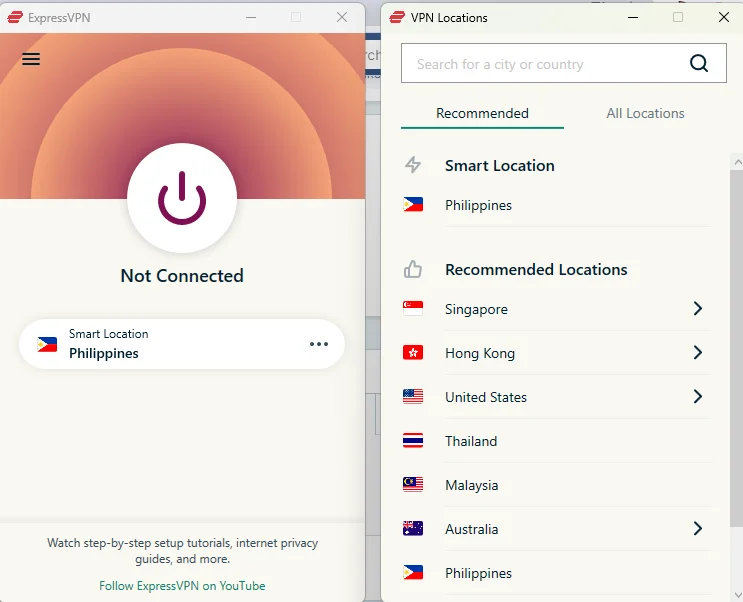Switch to the Recommended tab
743x602 pixels.
pyautogui.click(x=482, y=114)
